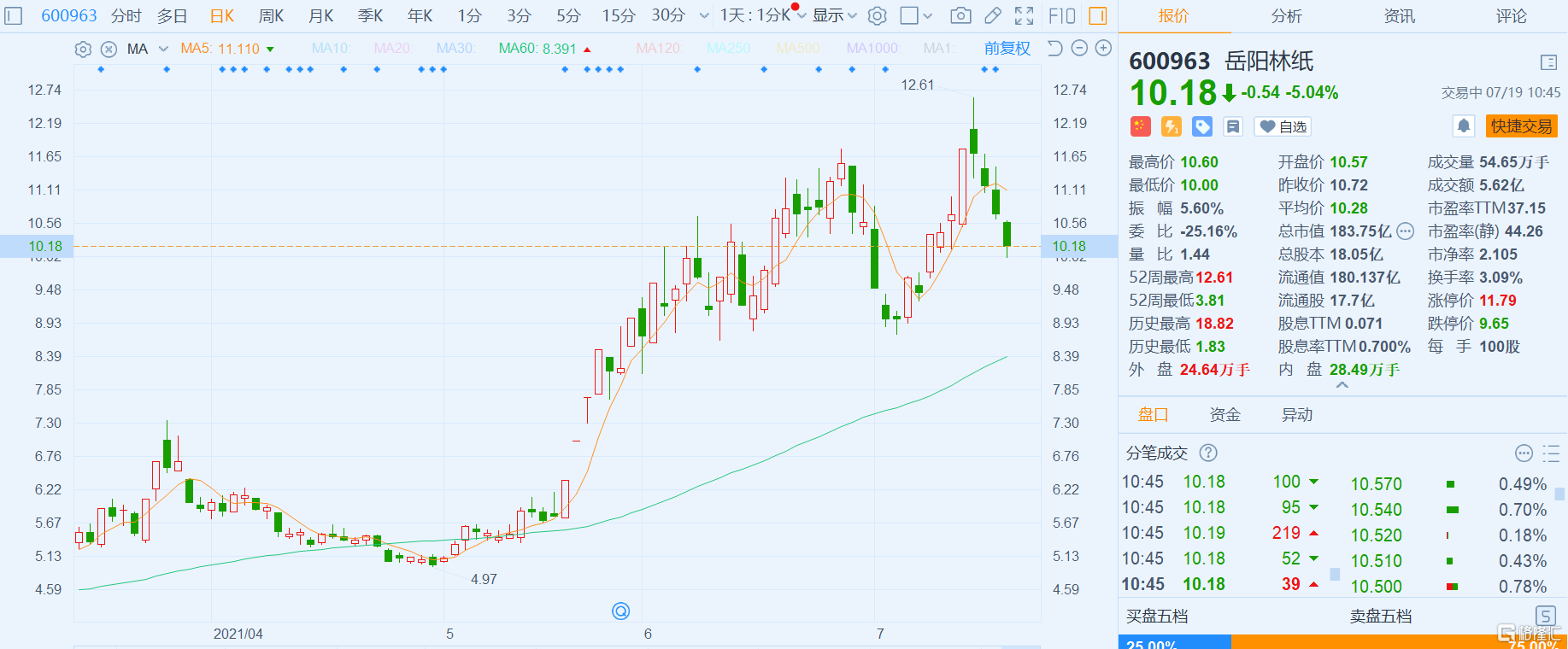
Task: Zoom out the chart with minus icon
Action: [x=1079, y=49]
